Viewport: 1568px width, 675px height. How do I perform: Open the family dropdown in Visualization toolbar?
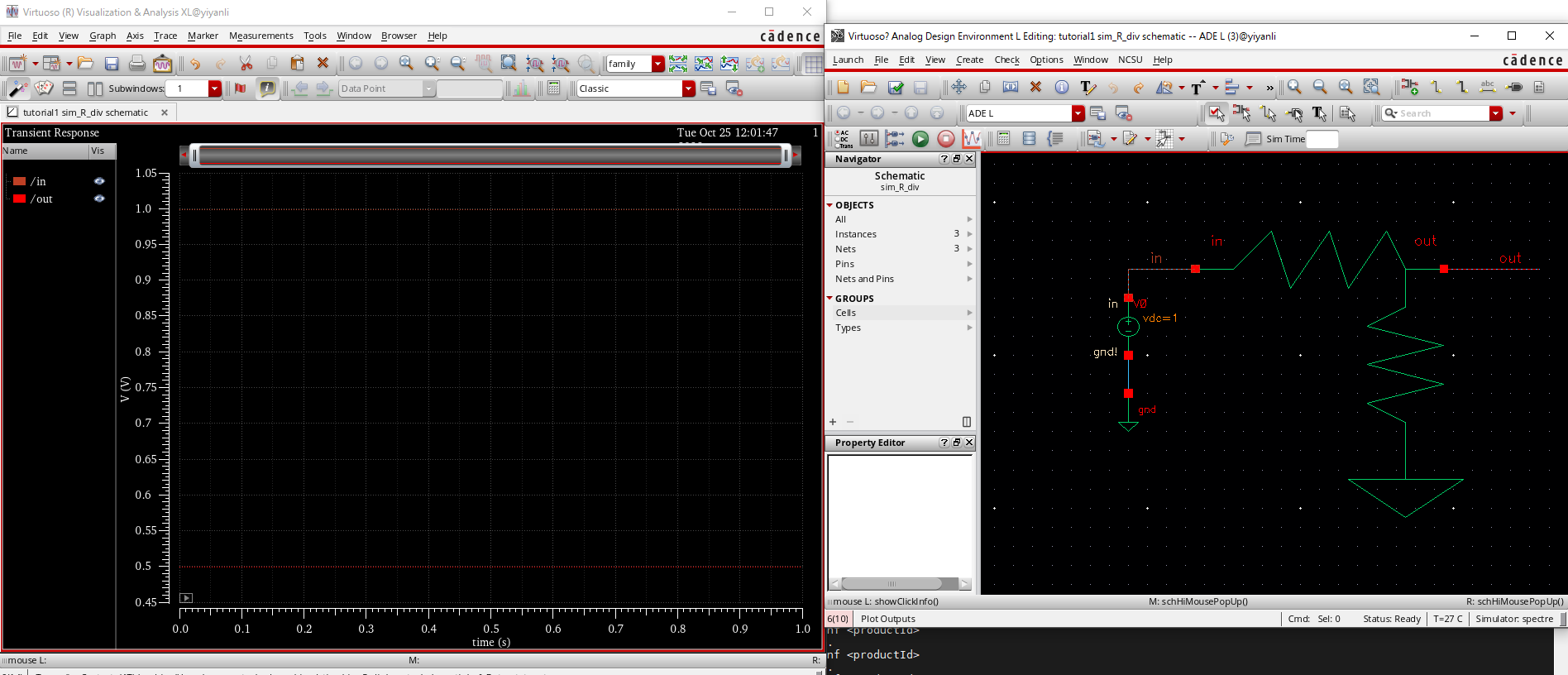(x=658, y=64)
